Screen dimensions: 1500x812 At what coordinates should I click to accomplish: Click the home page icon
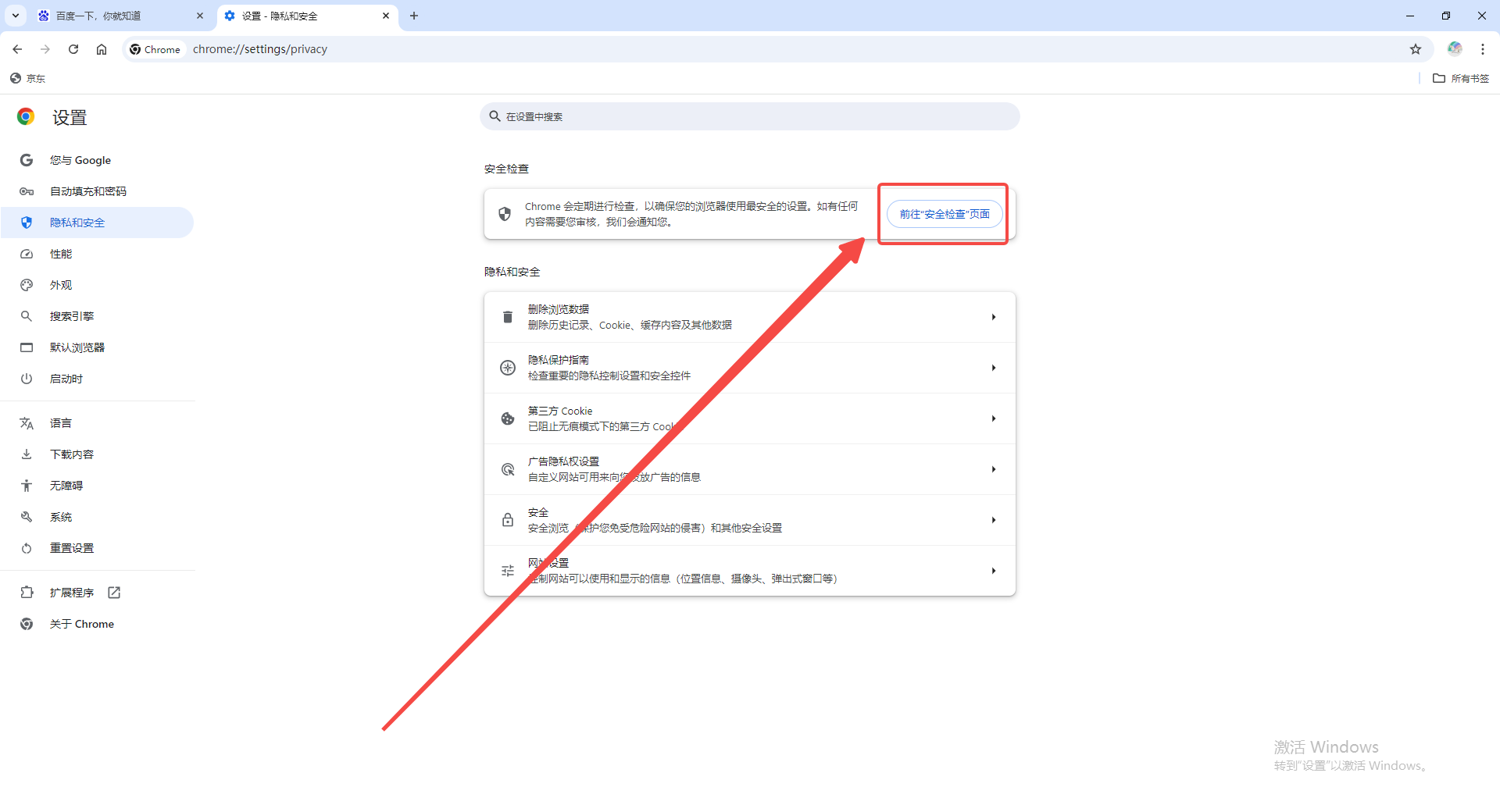[x=102, y=49]
